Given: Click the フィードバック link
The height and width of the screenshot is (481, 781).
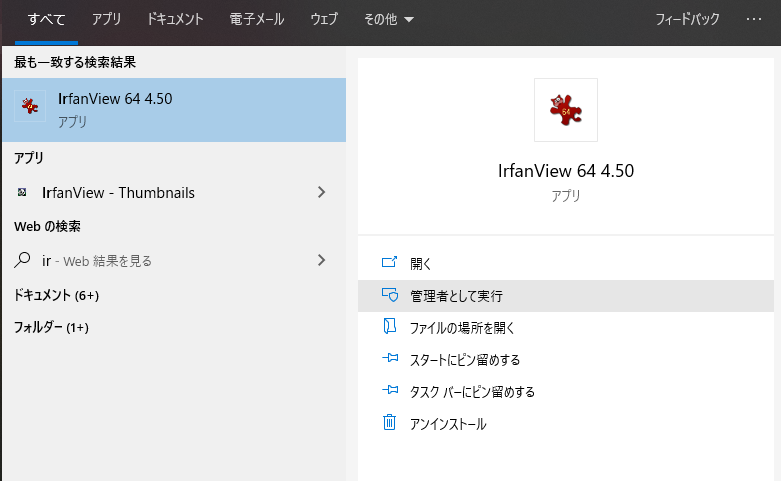Looking at the screenshot, I should coord(687,19).
